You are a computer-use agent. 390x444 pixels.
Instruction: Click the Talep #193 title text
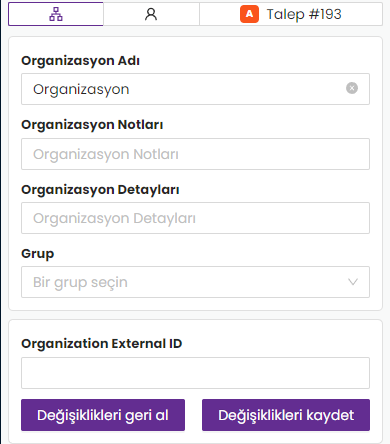304,14
